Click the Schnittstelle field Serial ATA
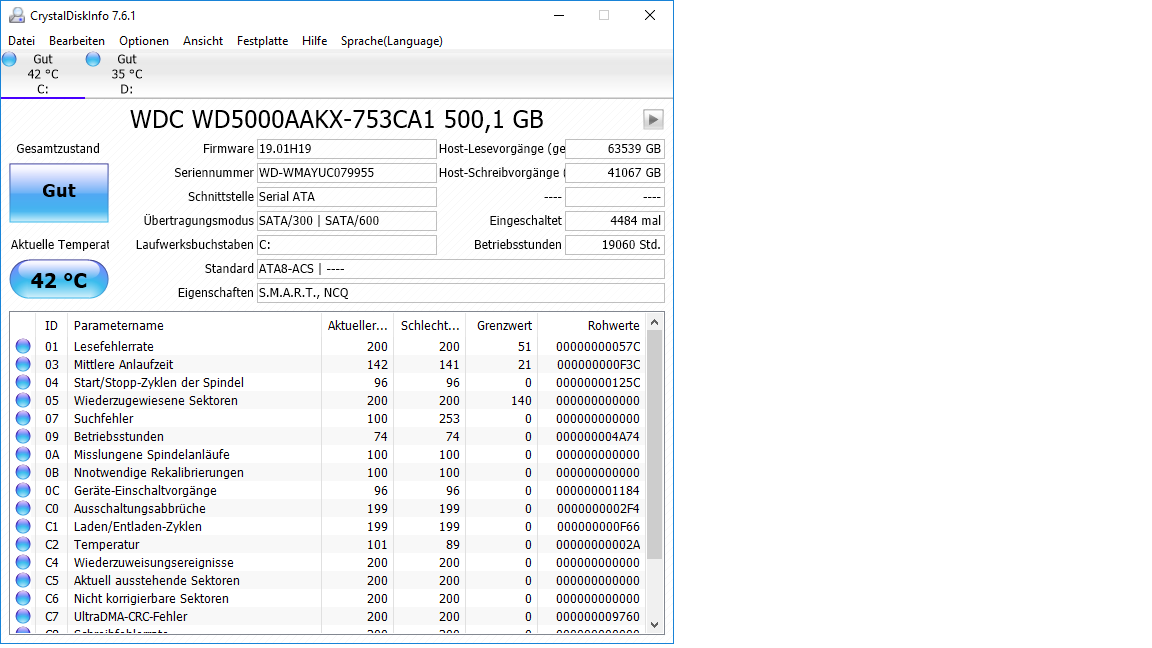 click(x=347, y=197)
